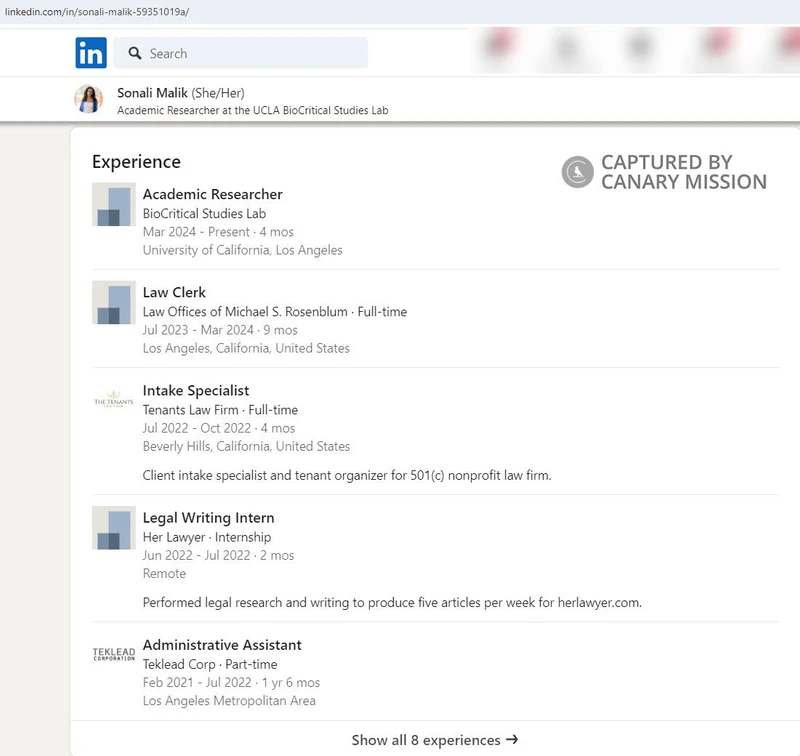Select text 'Beverly Hills, California, United States'
Viewport: 800px width, 756px height.
246,446
